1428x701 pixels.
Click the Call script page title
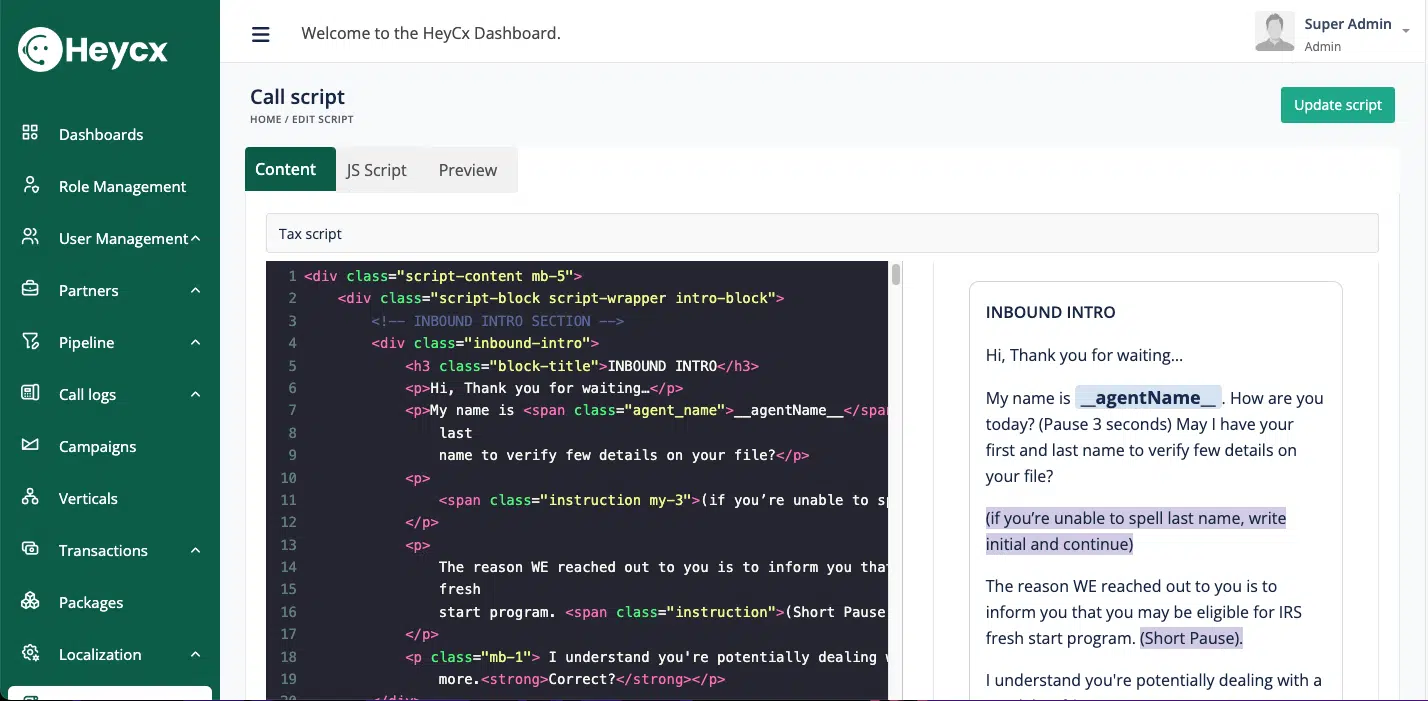click(x=297, y=97)
